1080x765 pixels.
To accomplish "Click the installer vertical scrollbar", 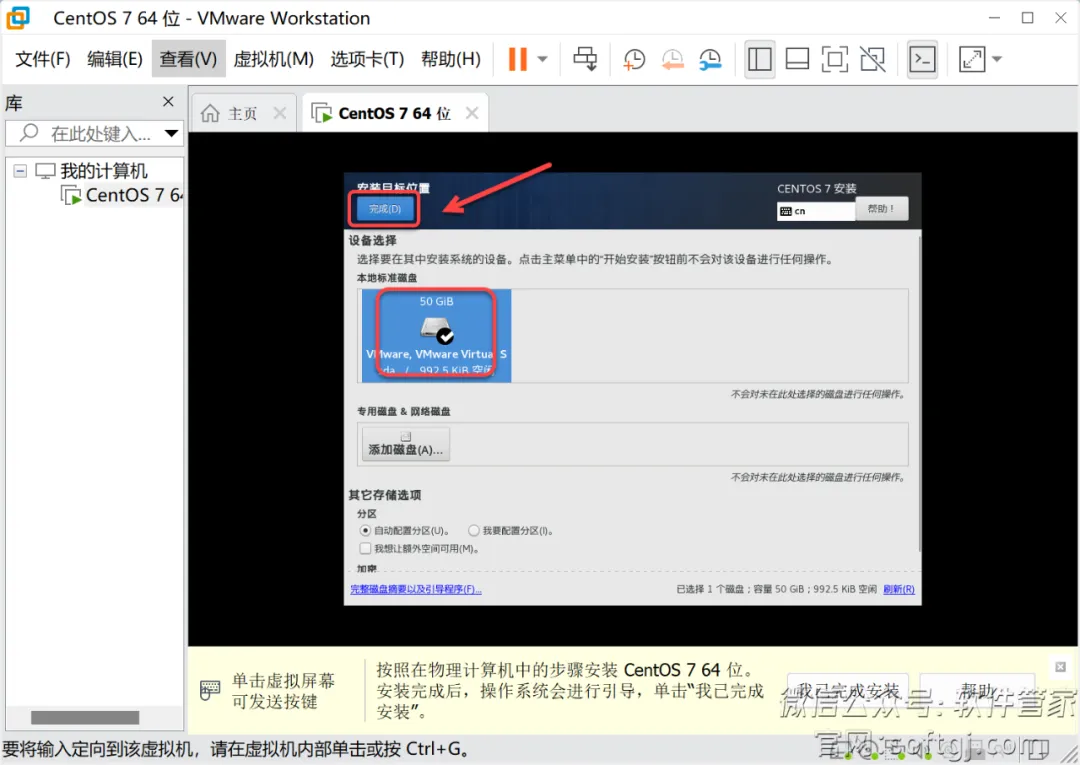I will click(918, 392).
